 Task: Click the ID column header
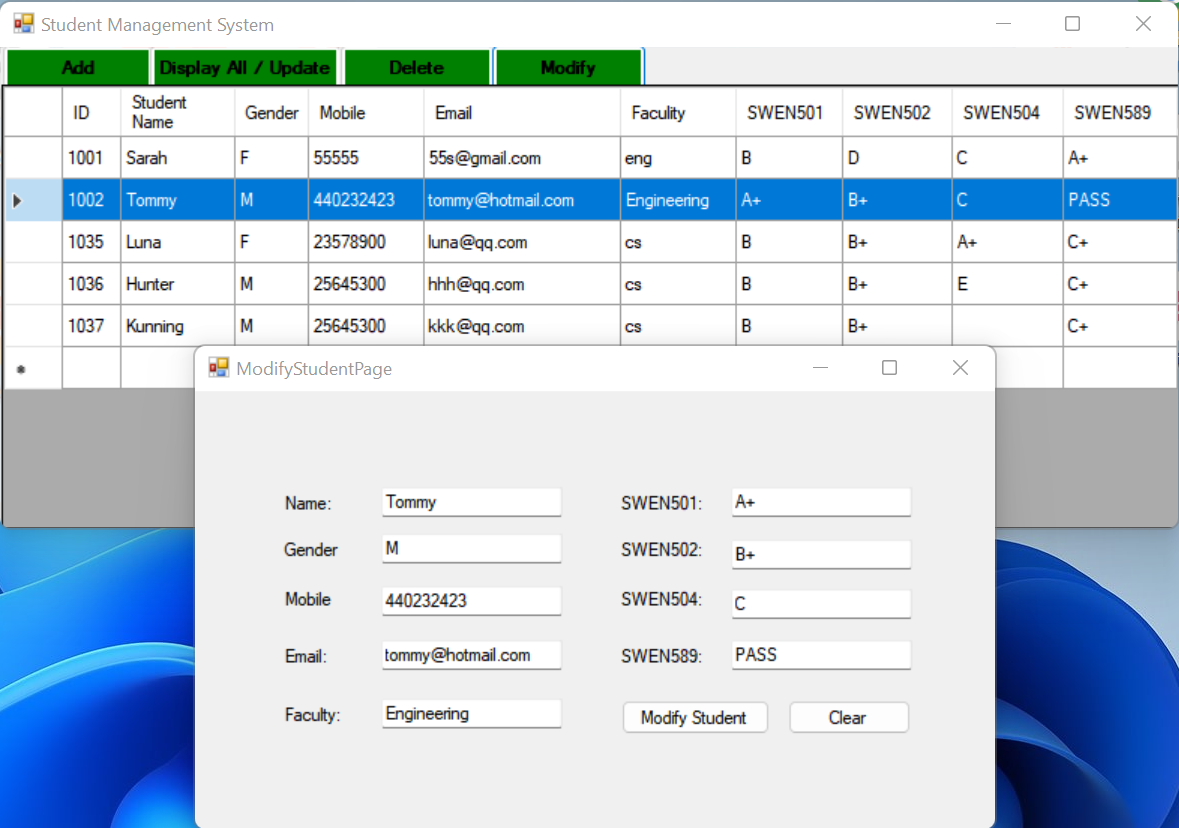point(90,111)
